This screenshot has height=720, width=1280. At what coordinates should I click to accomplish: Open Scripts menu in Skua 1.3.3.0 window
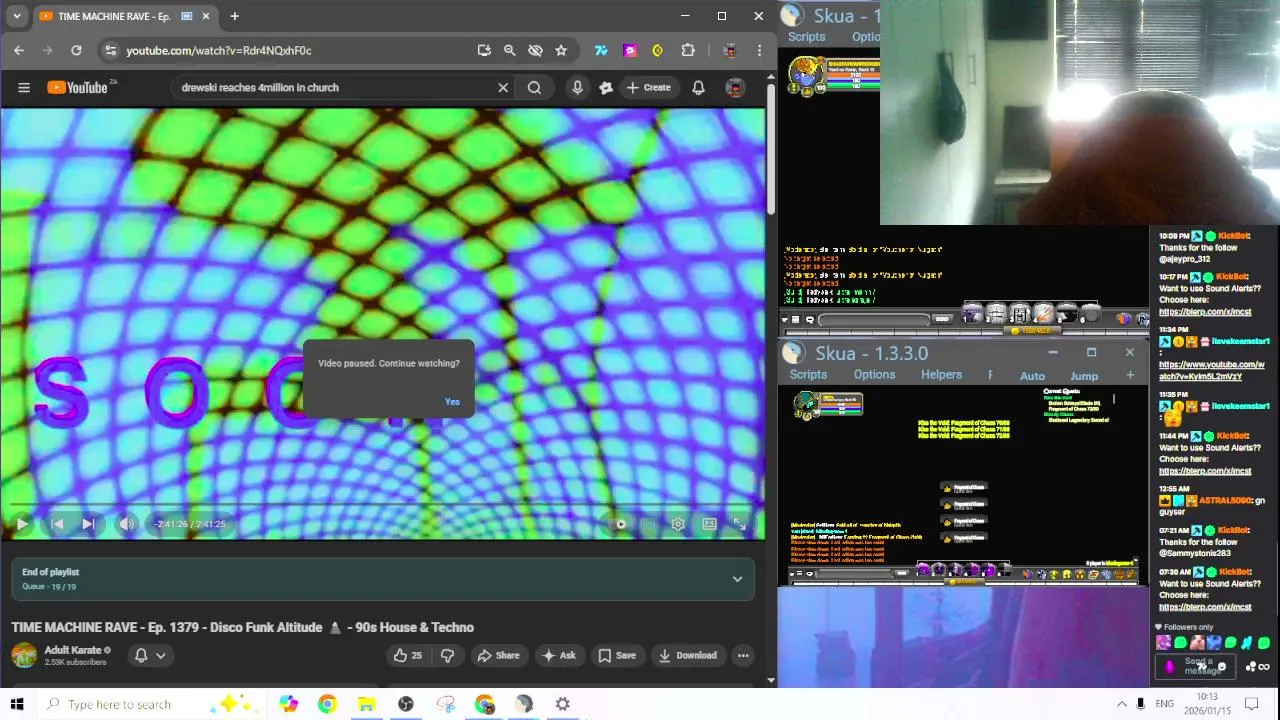[x=808, y=374]
